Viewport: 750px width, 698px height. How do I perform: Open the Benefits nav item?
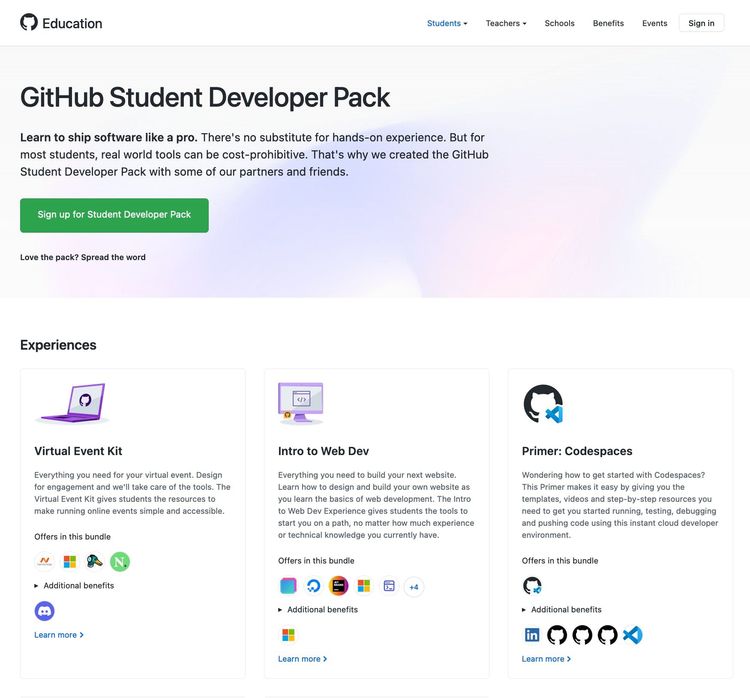pyautogui.click(x=608, y=23)
